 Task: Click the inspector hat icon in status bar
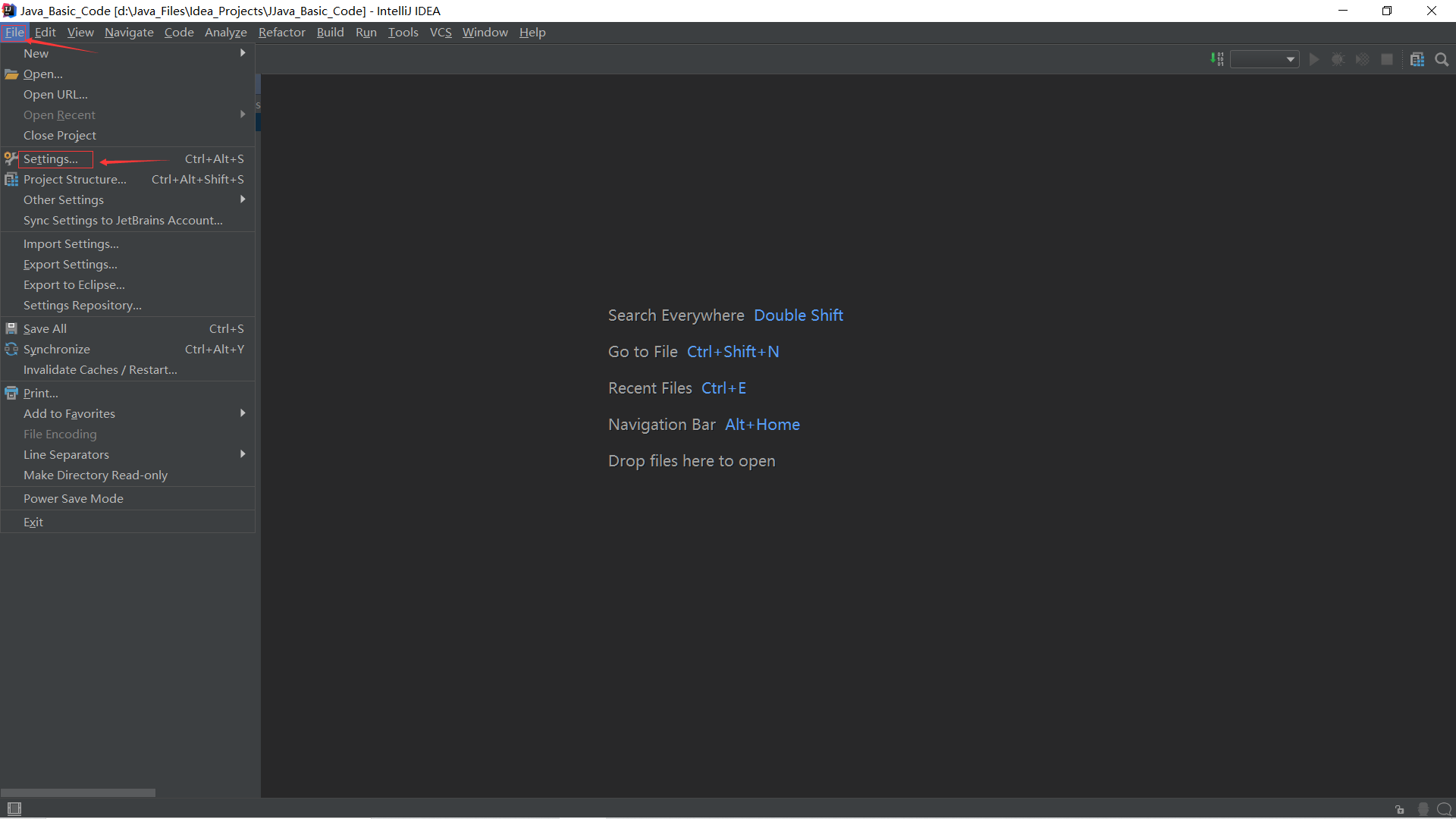(1423, 809)
